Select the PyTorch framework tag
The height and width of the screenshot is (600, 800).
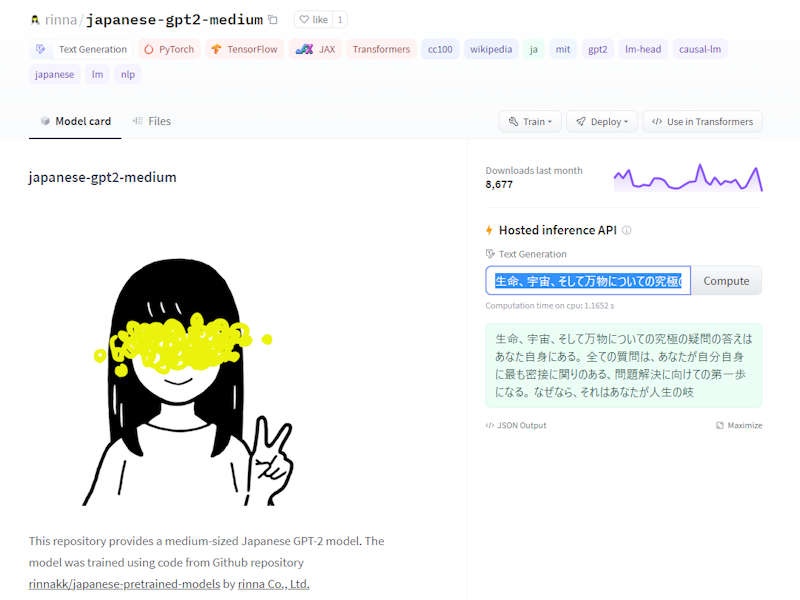(168, 49)
